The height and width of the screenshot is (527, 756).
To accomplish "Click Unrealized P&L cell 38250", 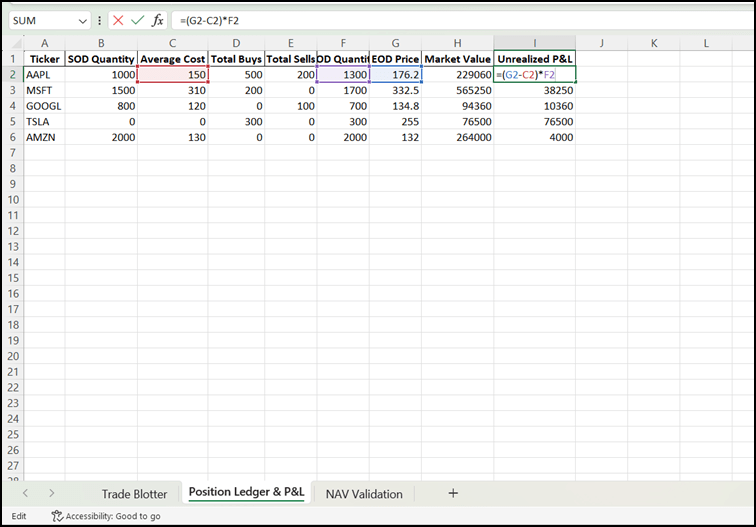I will coord(535,90).
